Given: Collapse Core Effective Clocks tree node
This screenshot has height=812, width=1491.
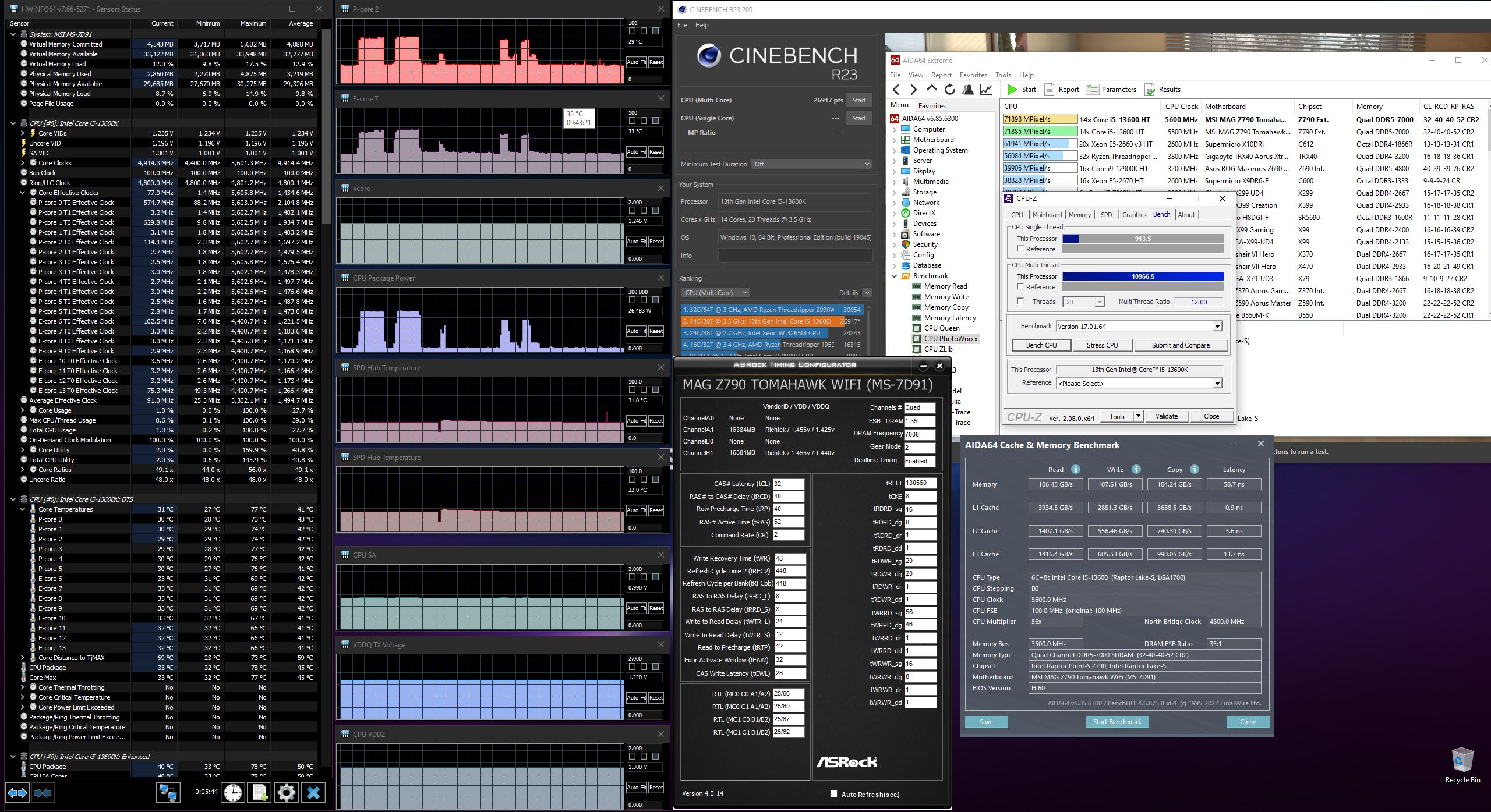Looking at the screenshot, I should coord(23,193).
